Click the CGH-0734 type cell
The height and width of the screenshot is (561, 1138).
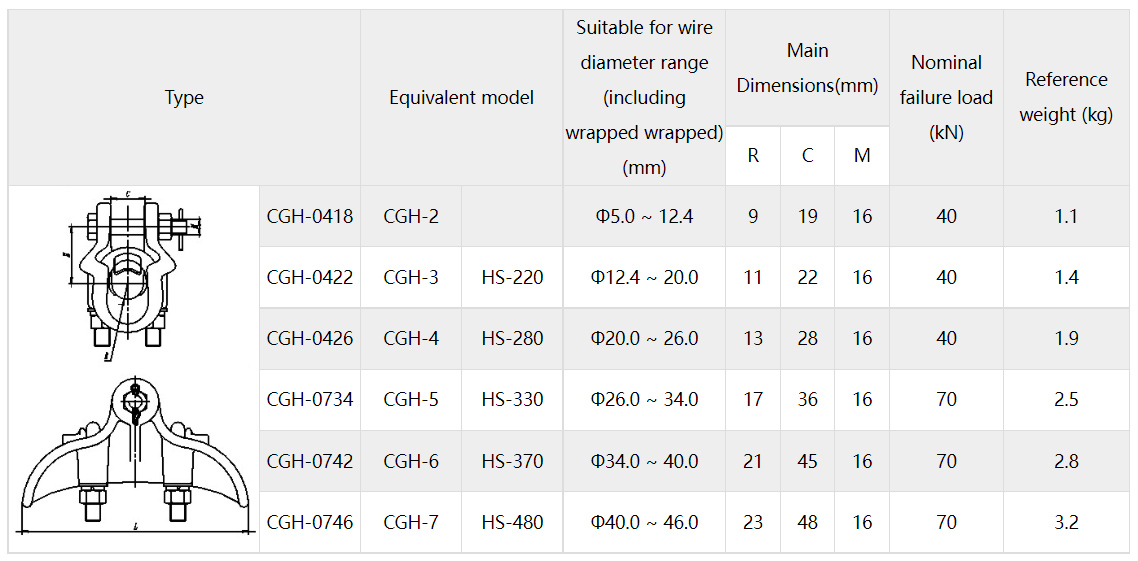tap(310, 399)
